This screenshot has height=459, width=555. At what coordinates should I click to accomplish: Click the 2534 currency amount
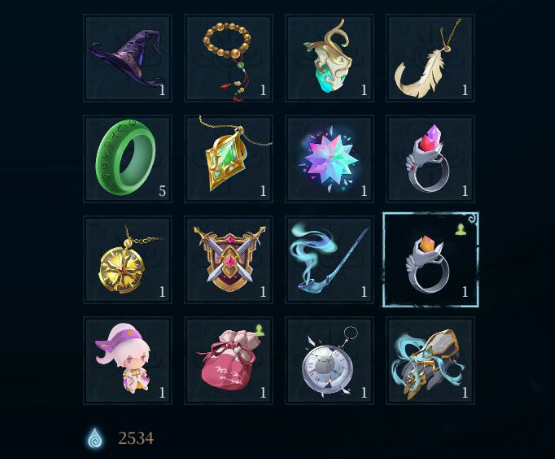[x=136, y=438]
